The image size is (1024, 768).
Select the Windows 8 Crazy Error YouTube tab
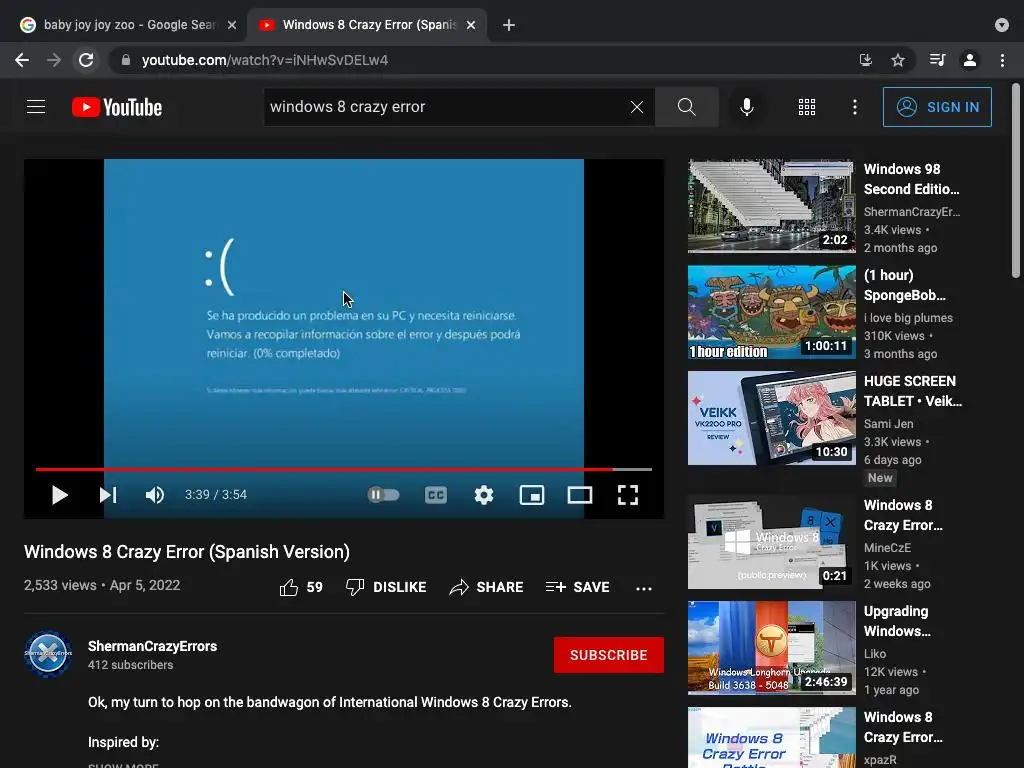369,25
